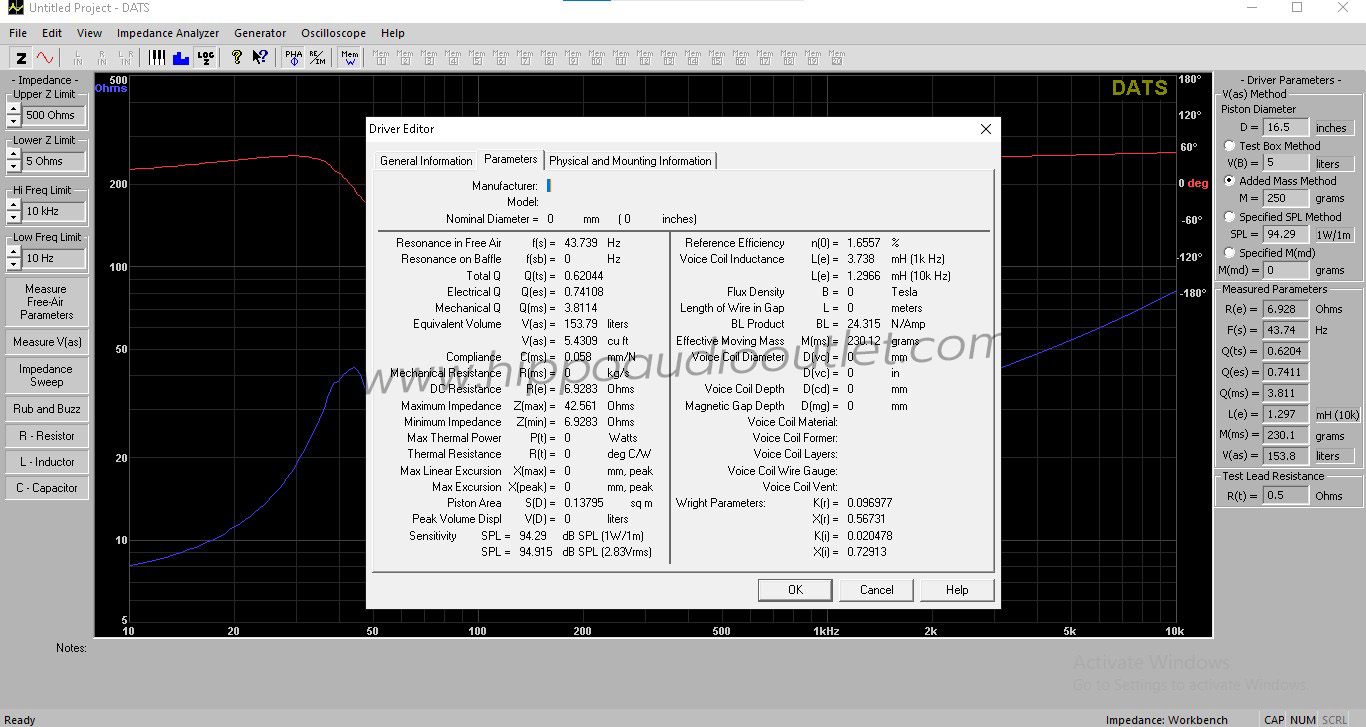Click the RE/IM toolbar icon
Image resolution: width=1366 pixels, height=727 pixels.
point(317,58)
